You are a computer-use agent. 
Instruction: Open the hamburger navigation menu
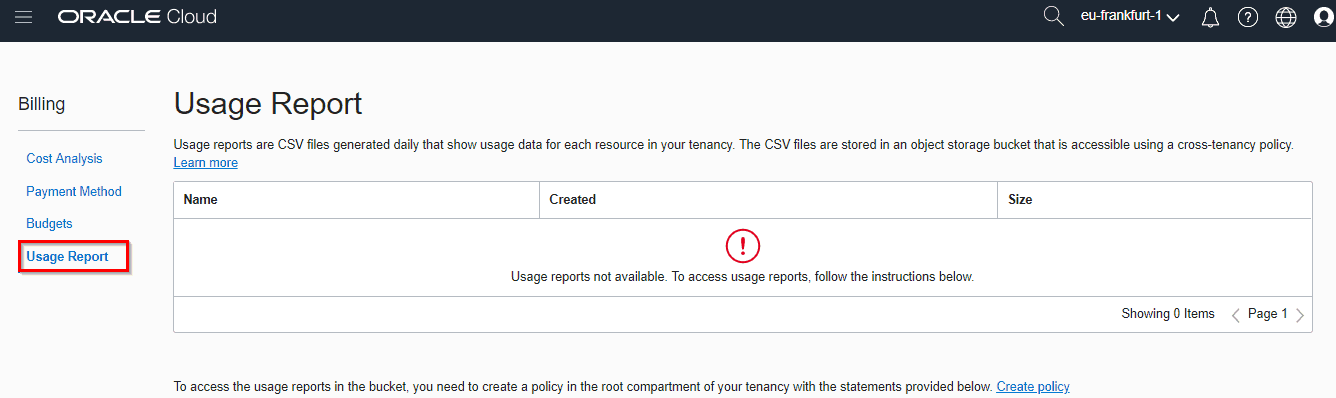coord(24,17)
